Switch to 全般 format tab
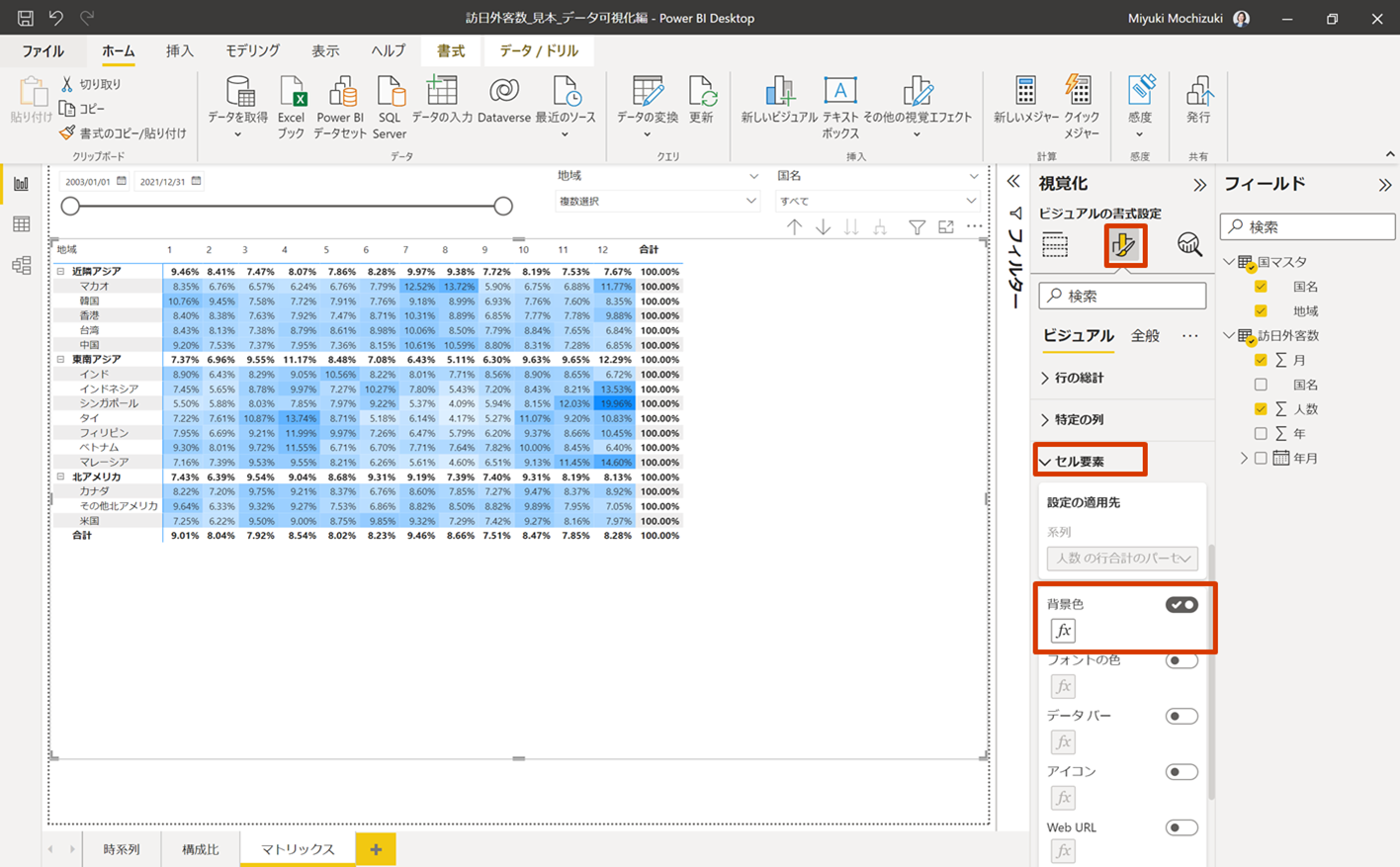Image resolution: width=1400 pixels, height=867 pixels. [1145, 336]
